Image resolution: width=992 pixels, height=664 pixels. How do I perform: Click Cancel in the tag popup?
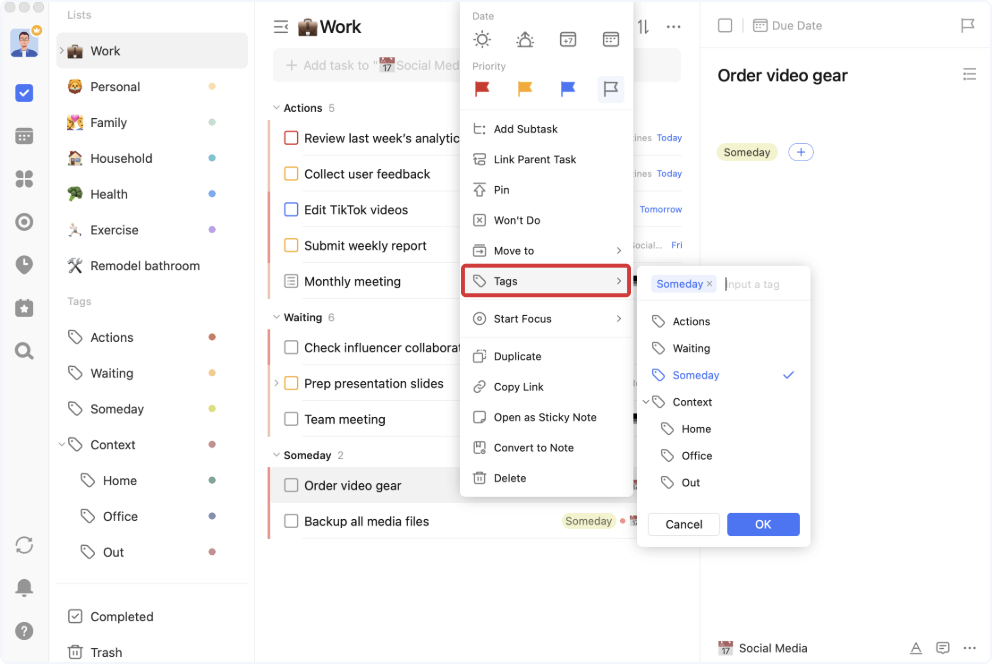pos(683,524)
